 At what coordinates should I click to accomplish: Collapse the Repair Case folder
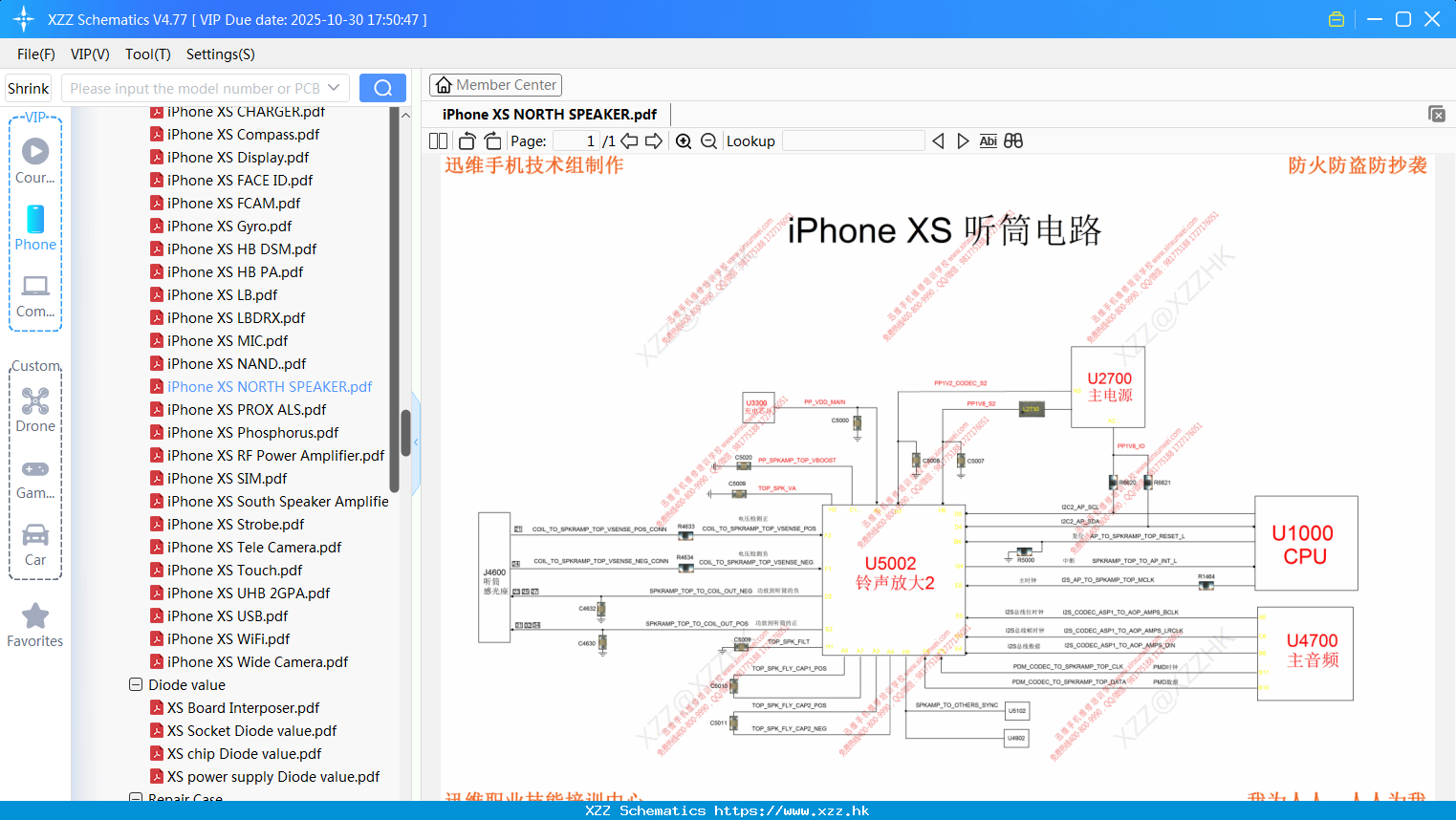[136, 797]
